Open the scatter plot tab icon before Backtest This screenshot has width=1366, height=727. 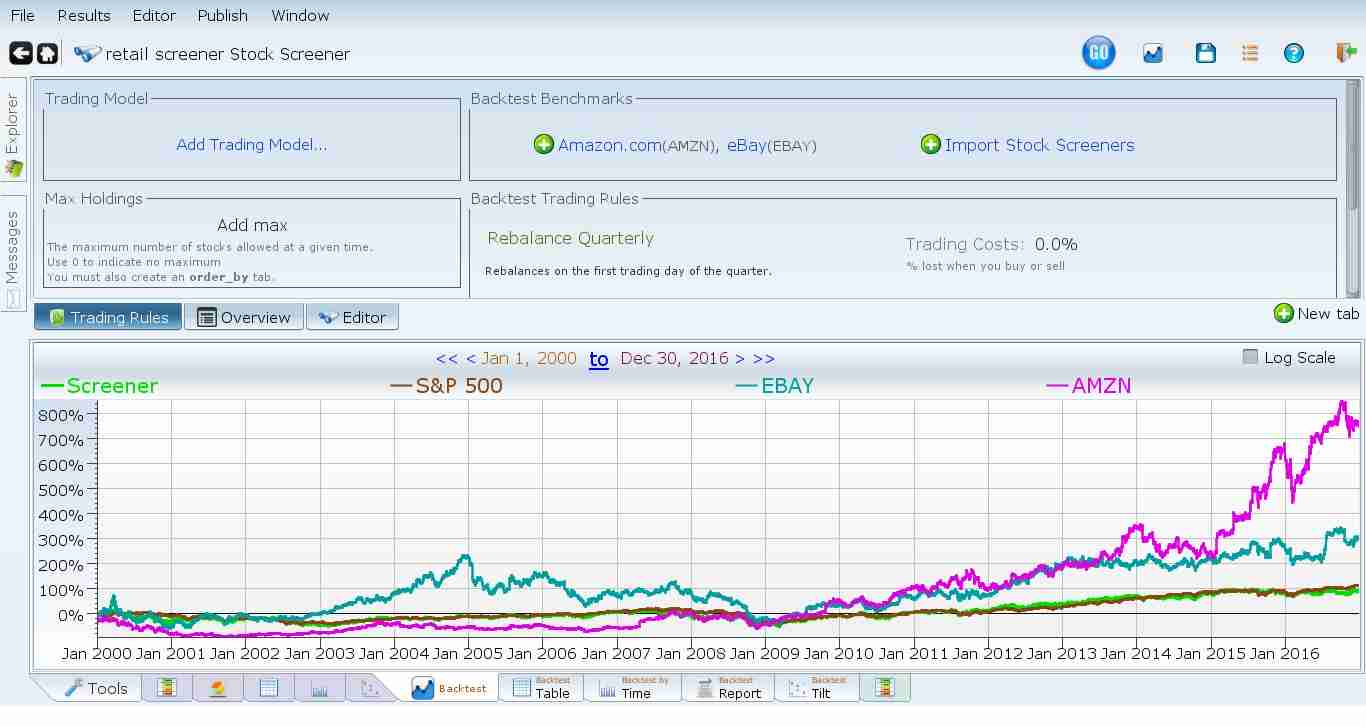pos(370,688)
